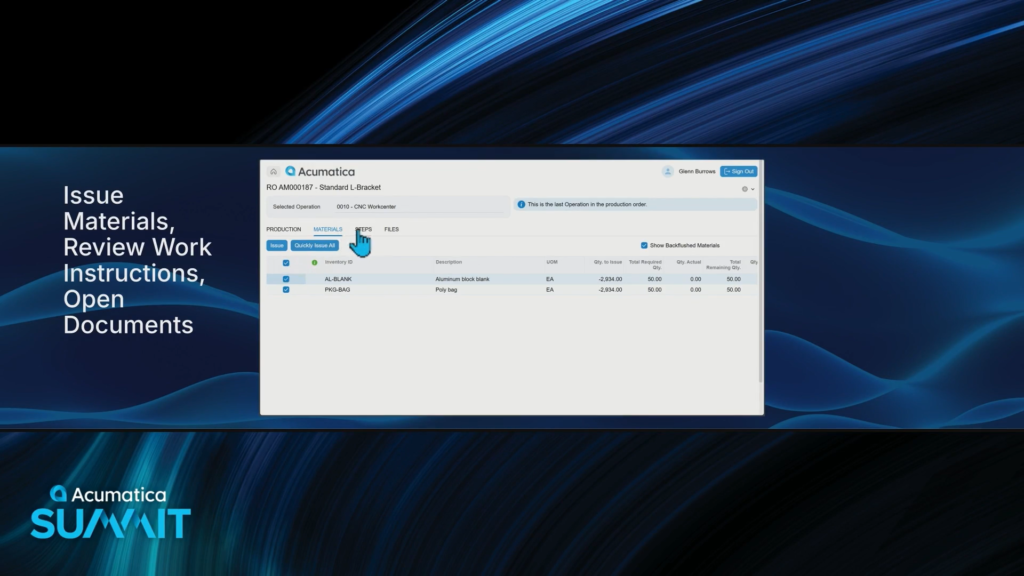Image resolution: width=1024 pixels, height=576 pixels.
Task: Click the blue info icon in message
Action: point(521,204)
